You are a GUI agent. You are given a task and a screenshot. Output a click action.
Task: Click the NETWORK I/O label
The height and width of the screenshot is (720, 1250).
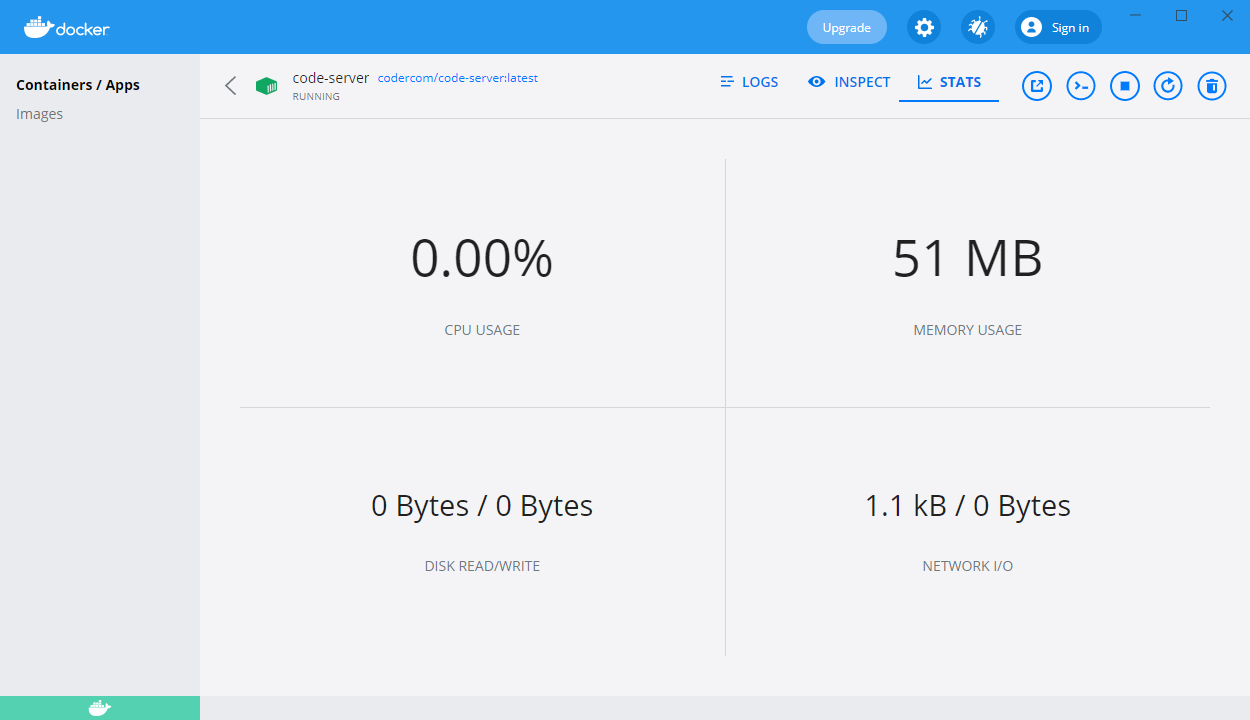point(968,566)
